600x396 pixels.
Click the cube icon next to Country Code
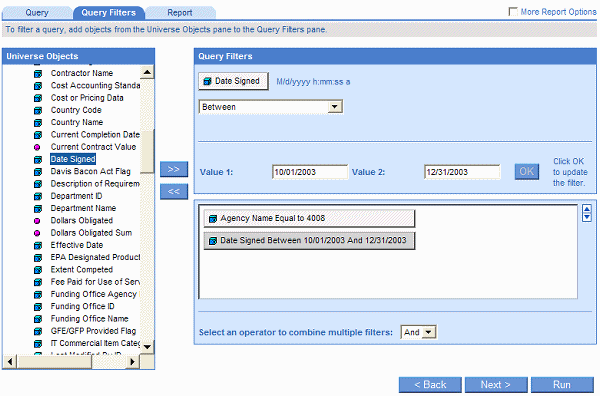tap(38, 111)
